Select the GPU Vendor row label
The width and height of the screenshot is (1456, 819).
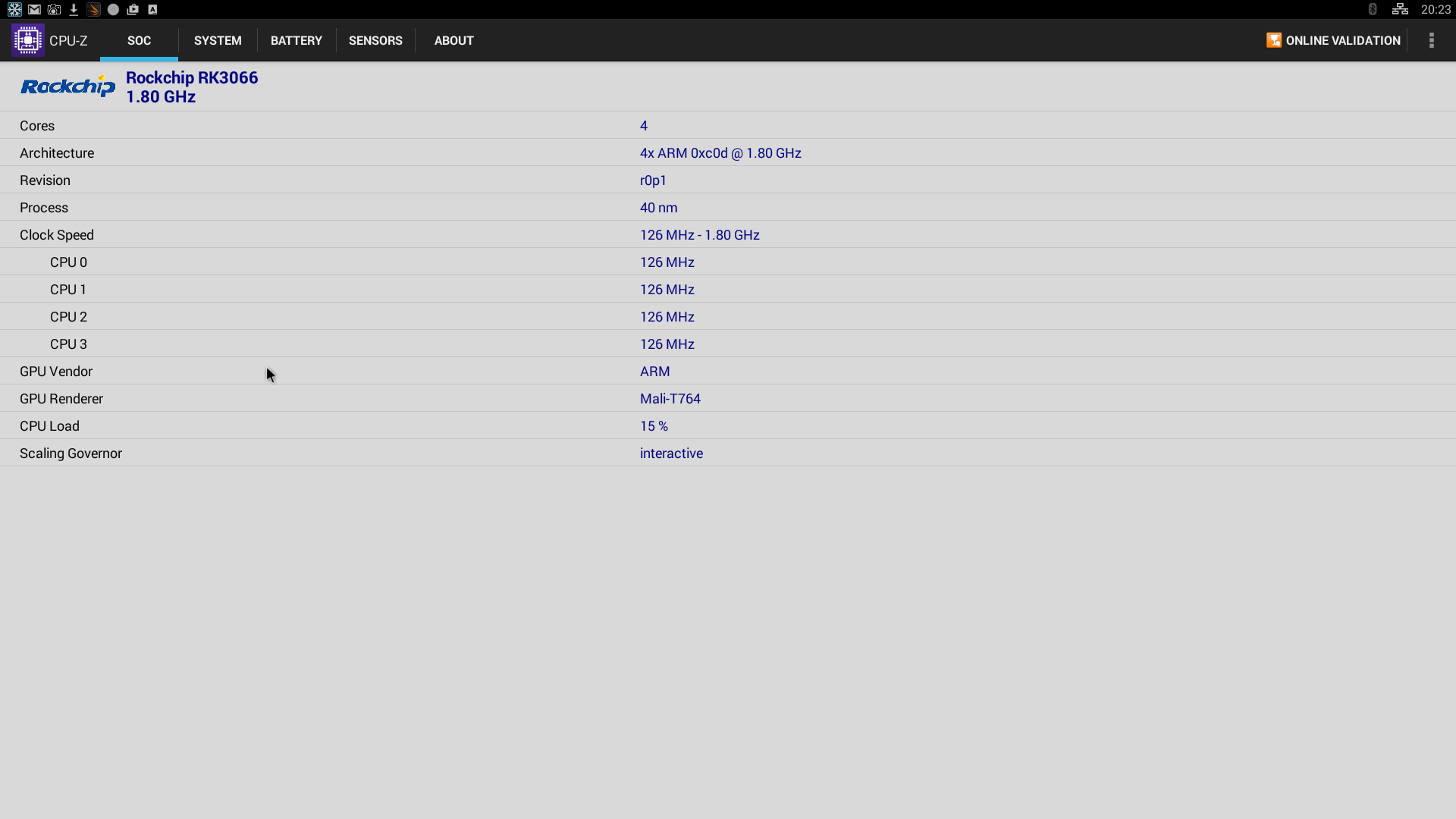click(x=56, y=372)
